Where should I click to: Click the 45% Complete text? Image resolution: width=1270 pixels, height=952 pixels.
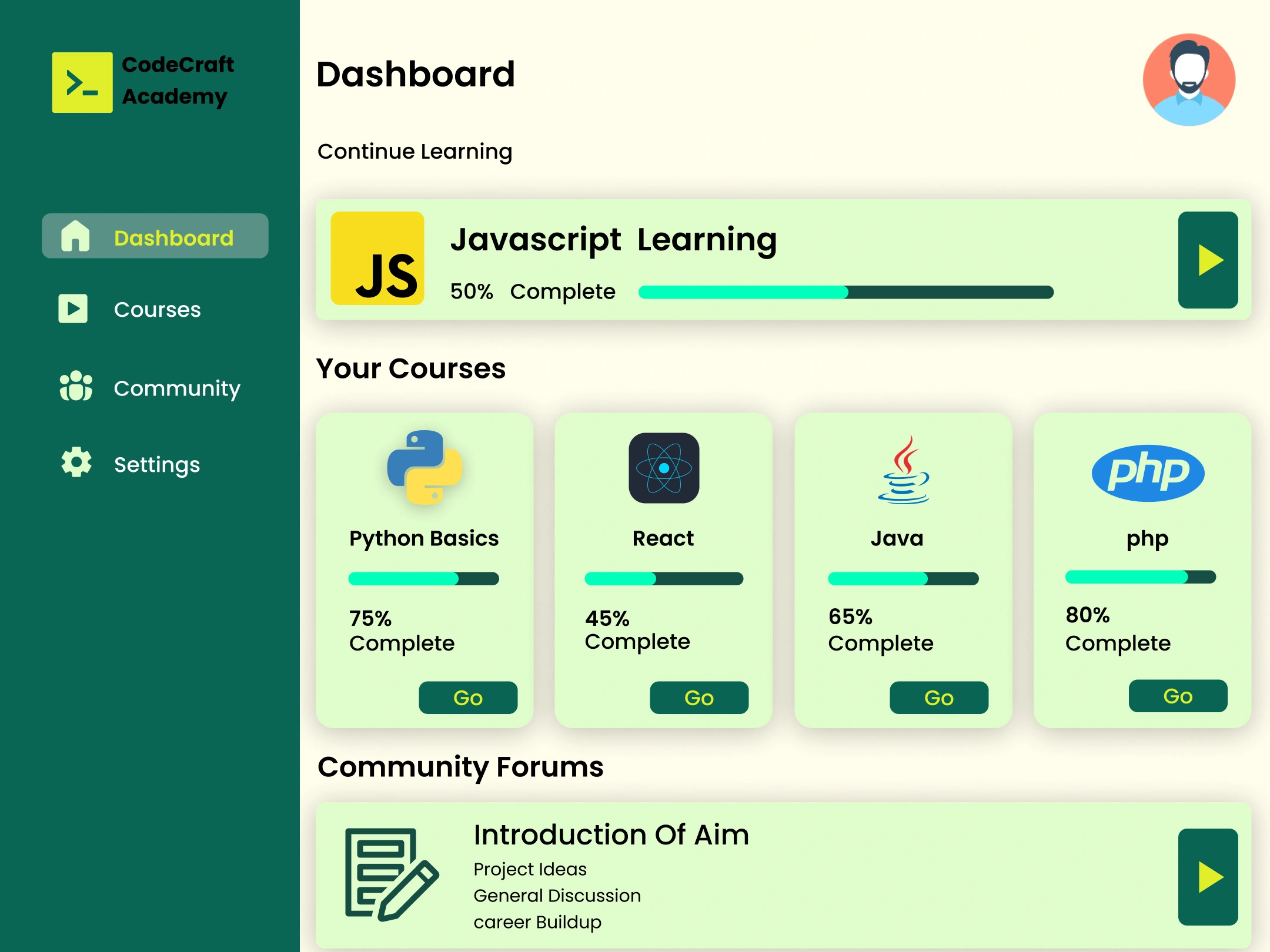click(637, 631)
